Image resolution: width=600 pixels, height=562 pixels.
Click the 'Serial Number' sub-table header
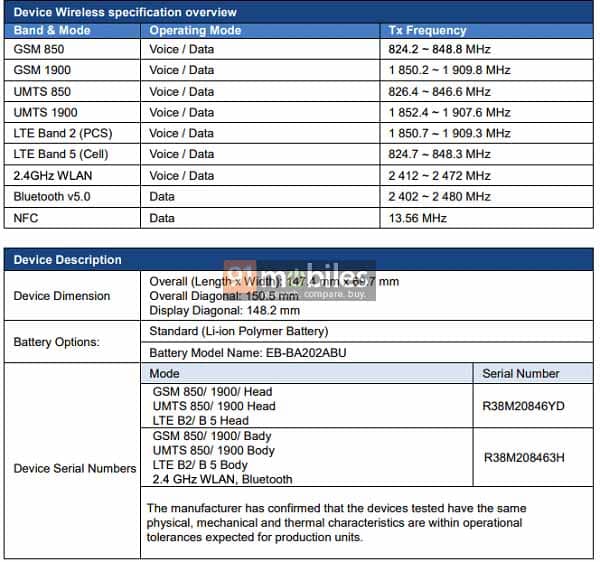pos(521,373)
